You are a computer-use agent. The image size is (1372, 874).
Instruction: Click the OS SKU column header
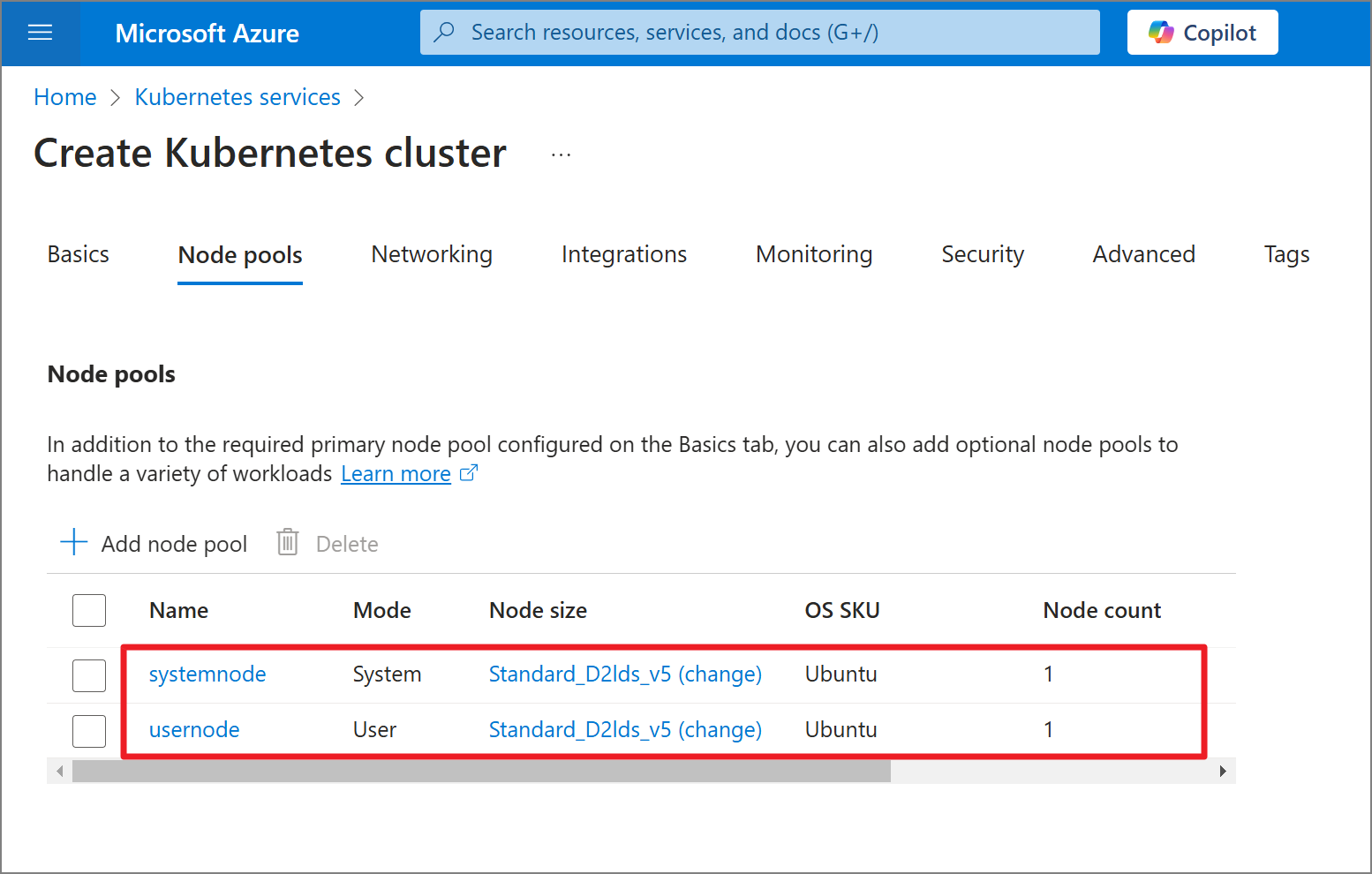(842, 610)
